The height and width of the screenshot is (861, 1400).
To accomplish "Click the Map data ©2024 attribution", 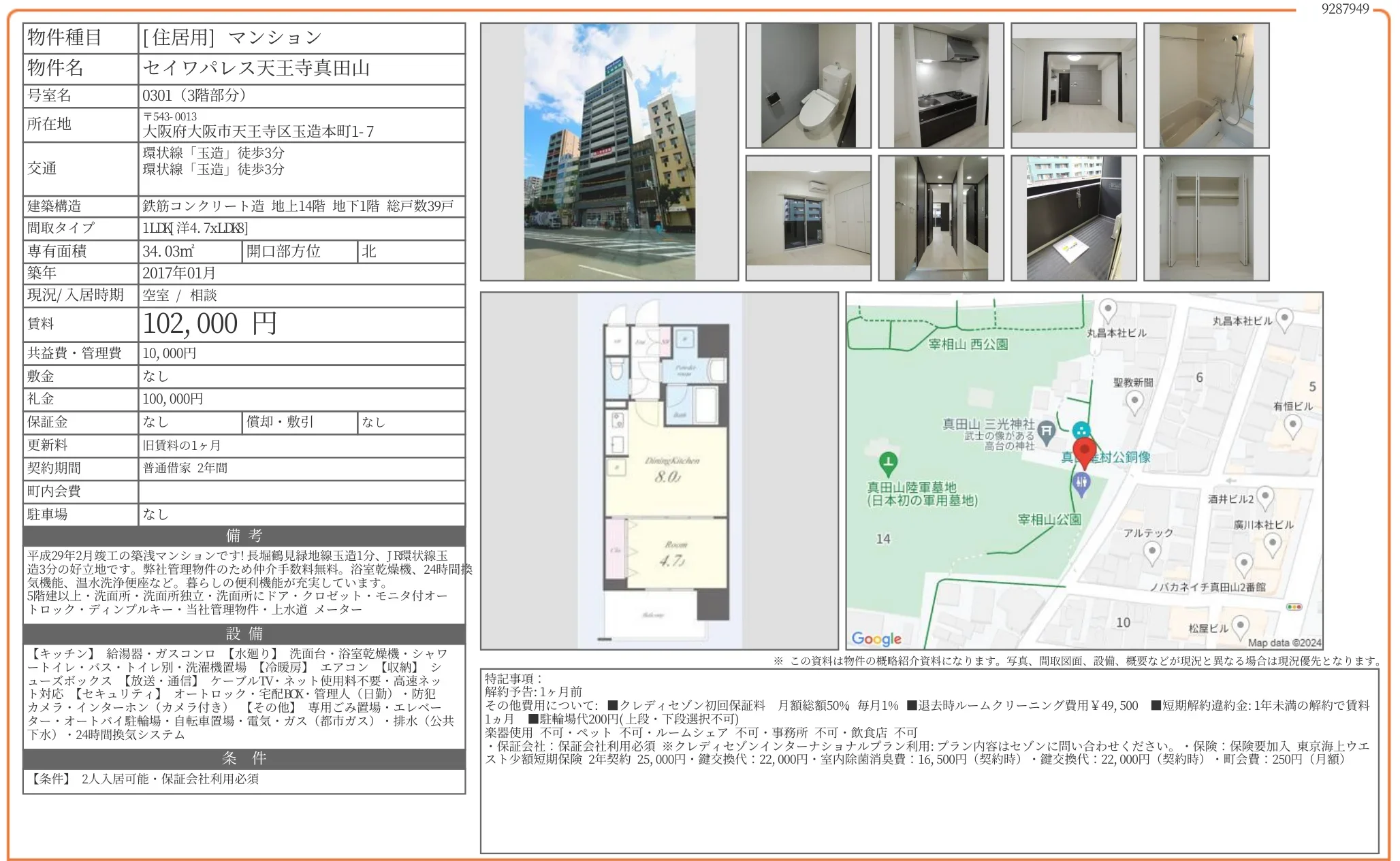I will click(x=1284, y=643).
